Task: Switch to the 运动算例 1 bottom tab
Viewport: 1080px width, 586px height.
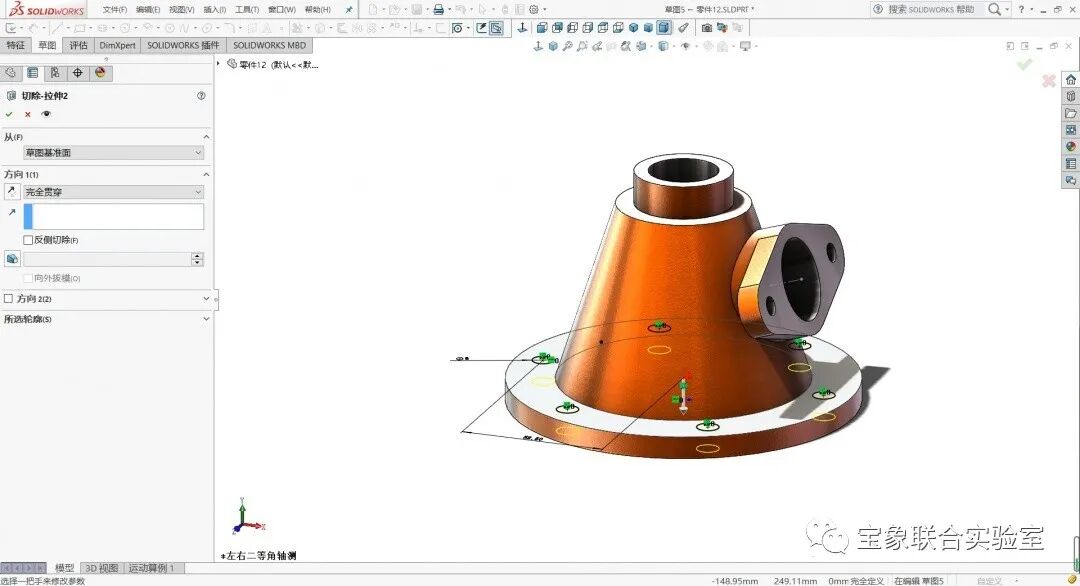Action: tap(151, 568)
